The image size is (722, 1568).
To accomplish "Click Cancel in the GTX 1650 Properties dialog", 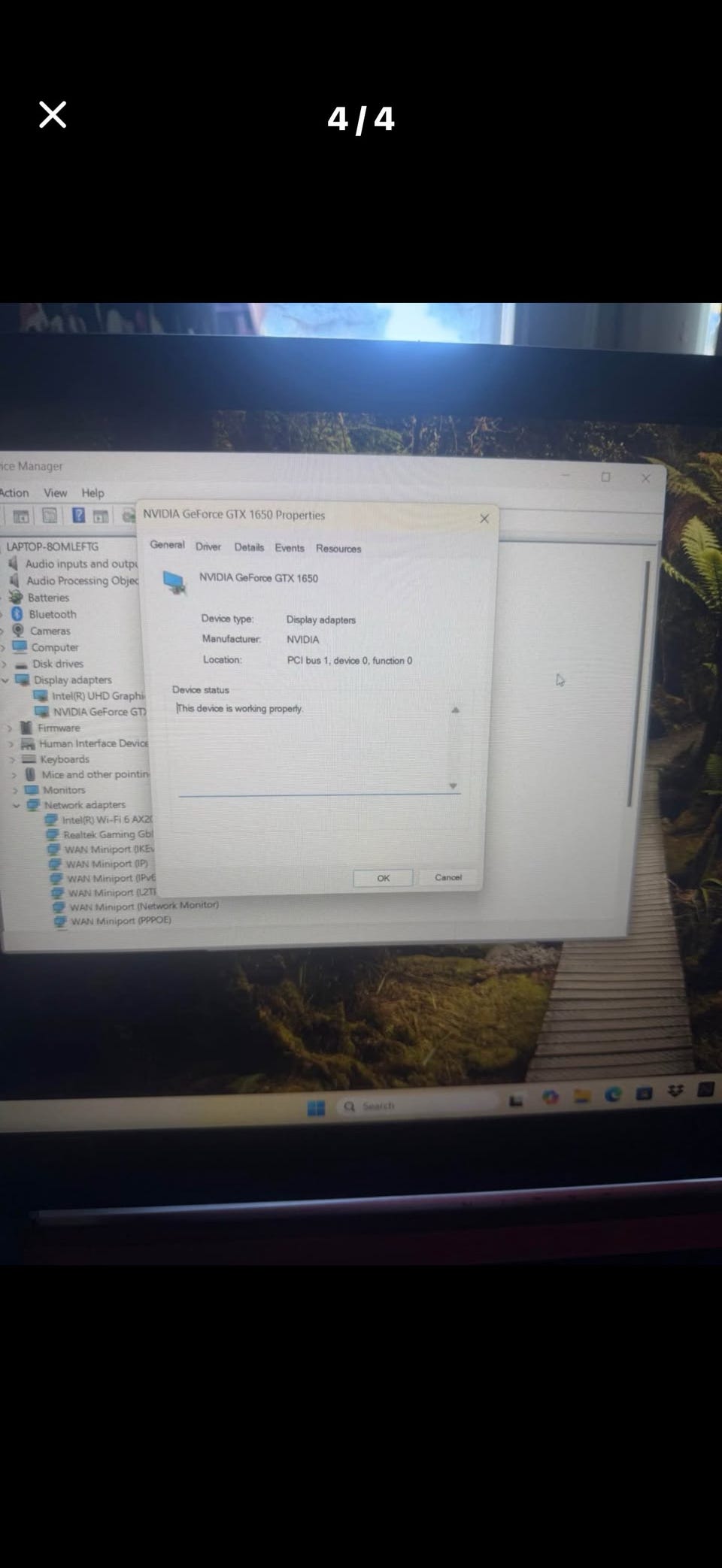I will pyautogui.click(x=448, y=877).
